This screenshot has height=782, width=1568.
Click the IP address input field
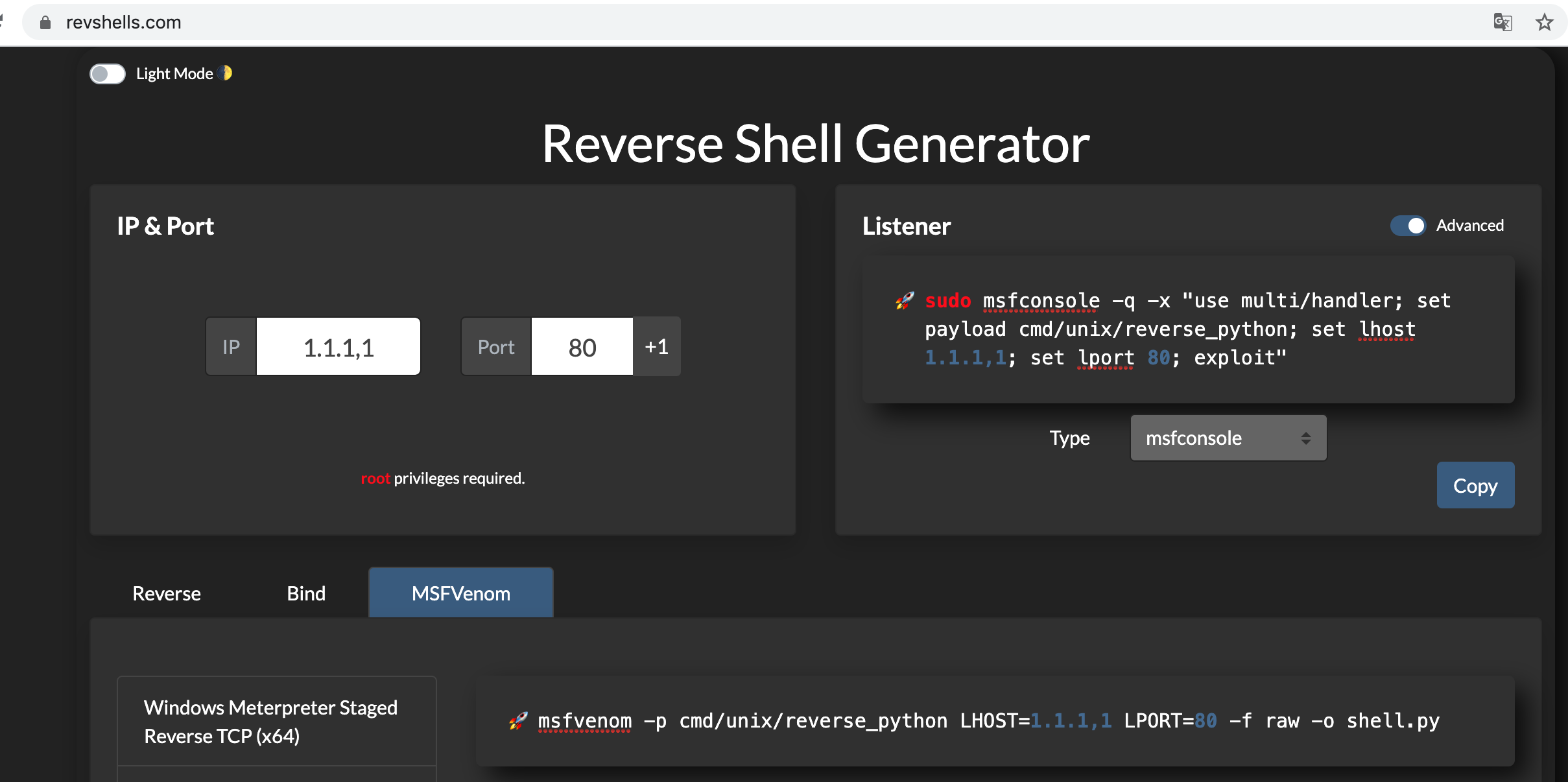point(339,347)
